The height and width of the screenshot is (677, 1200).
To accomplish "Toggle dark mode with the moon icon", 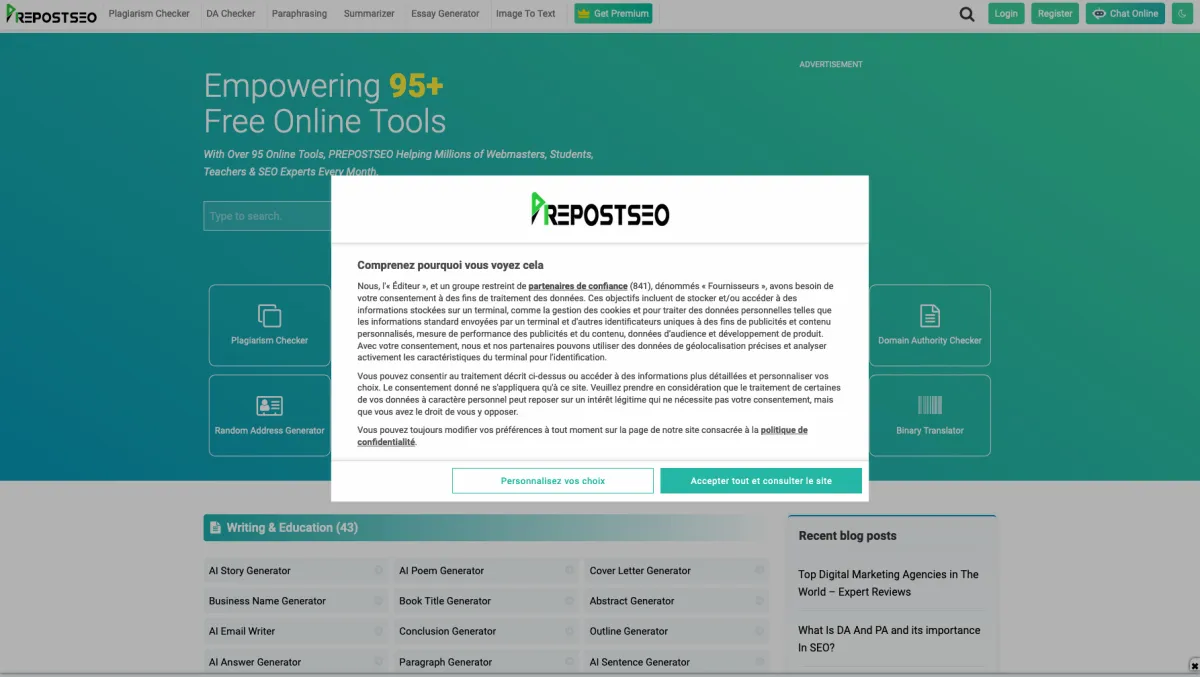I will pyautogui.click(x=1181, y=14).
